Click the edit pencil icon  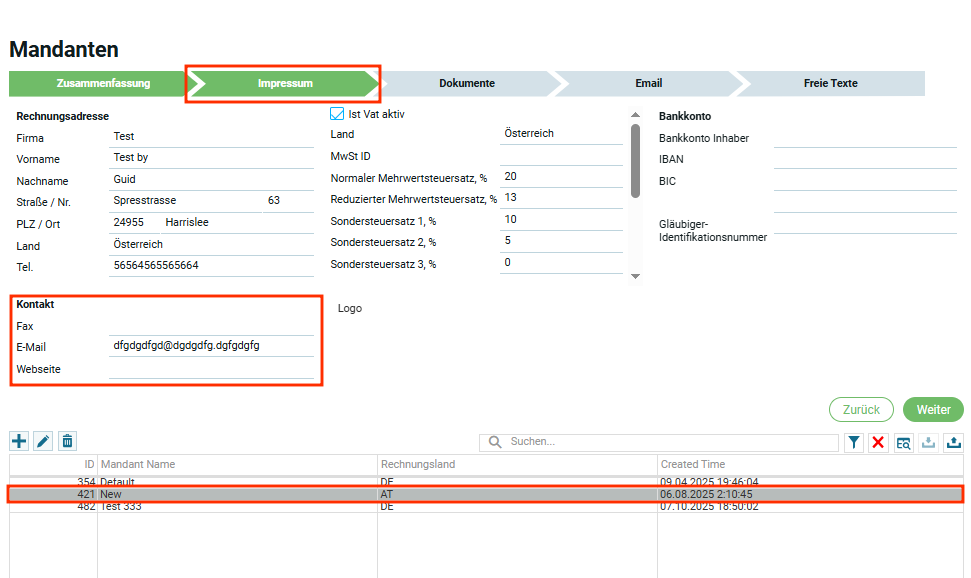click(43, 441)
